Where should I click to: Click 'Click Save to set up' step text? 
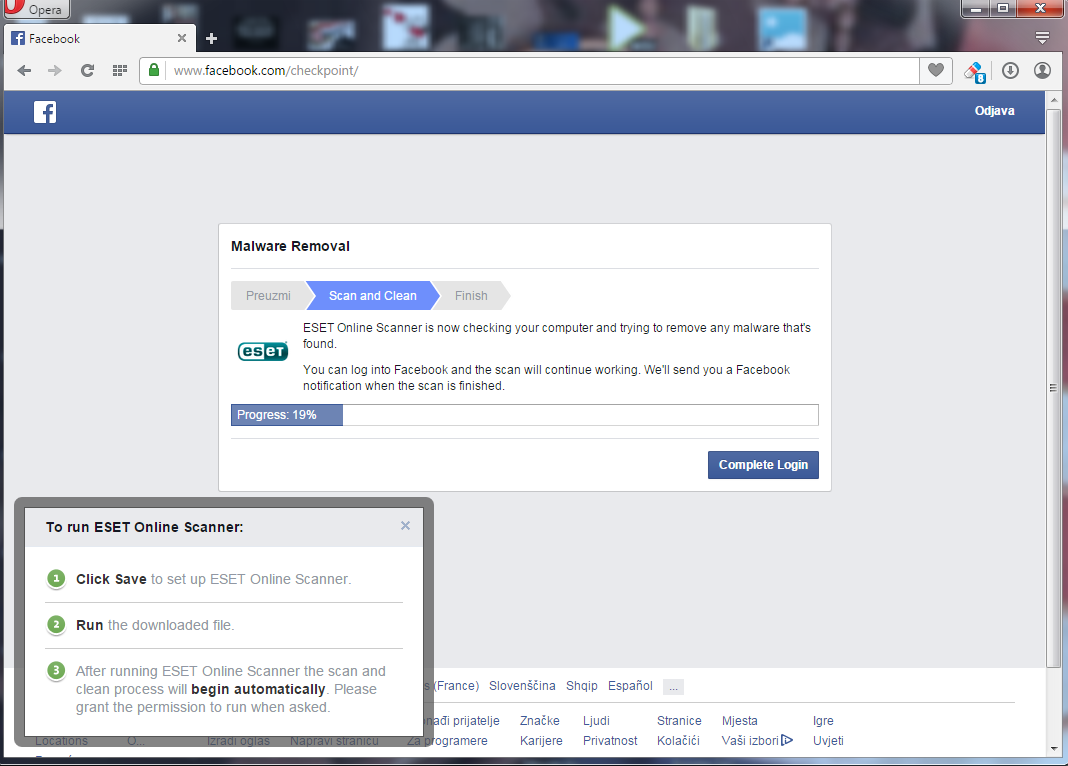[x=213, y=579]
